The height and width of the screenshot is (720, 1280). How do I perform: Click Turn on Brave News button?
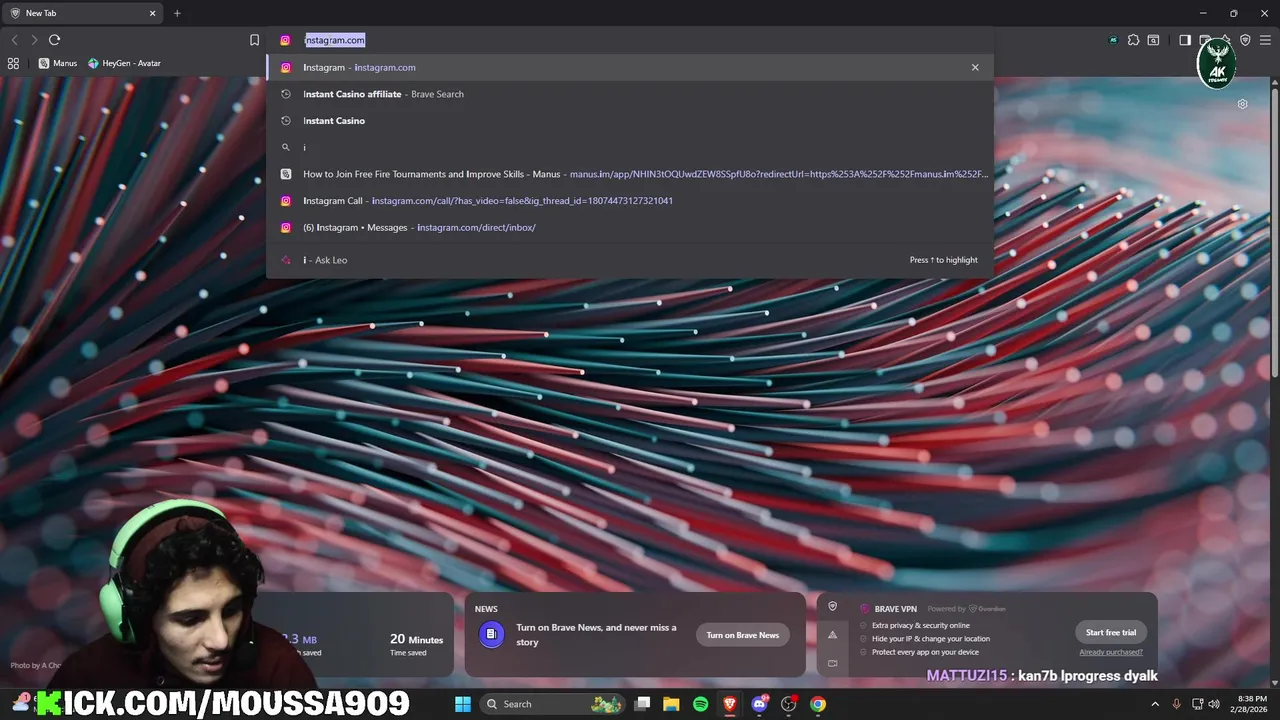click(x=743, y=635)
